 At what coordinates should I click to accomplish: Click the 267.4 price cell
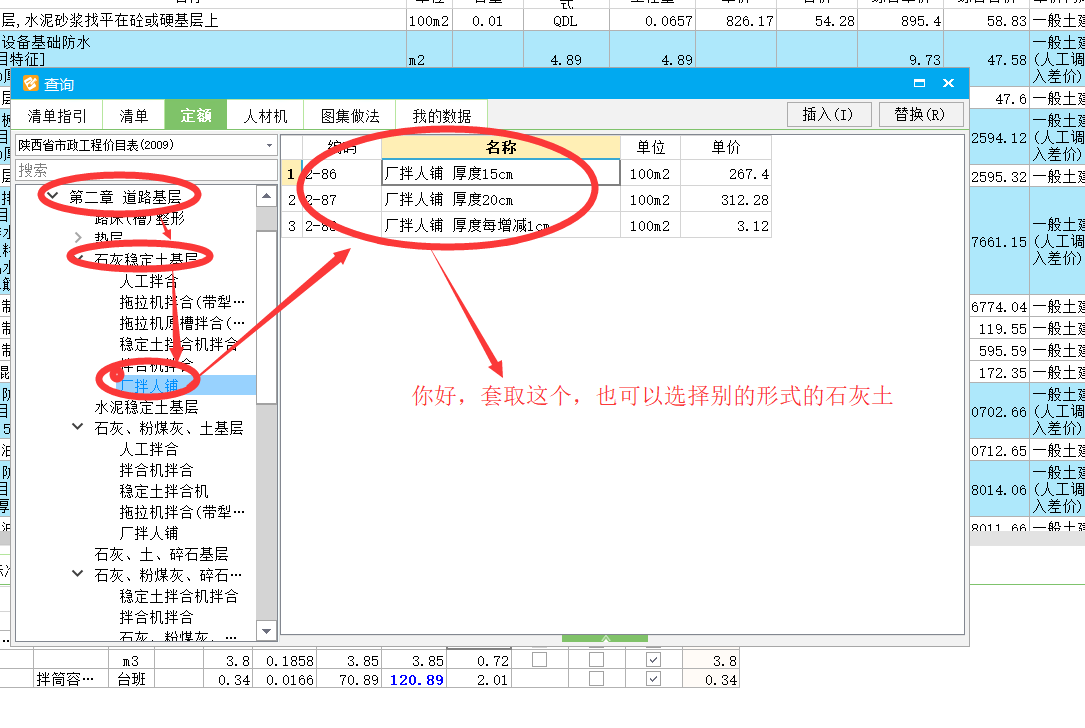click(x=726, y=174)
